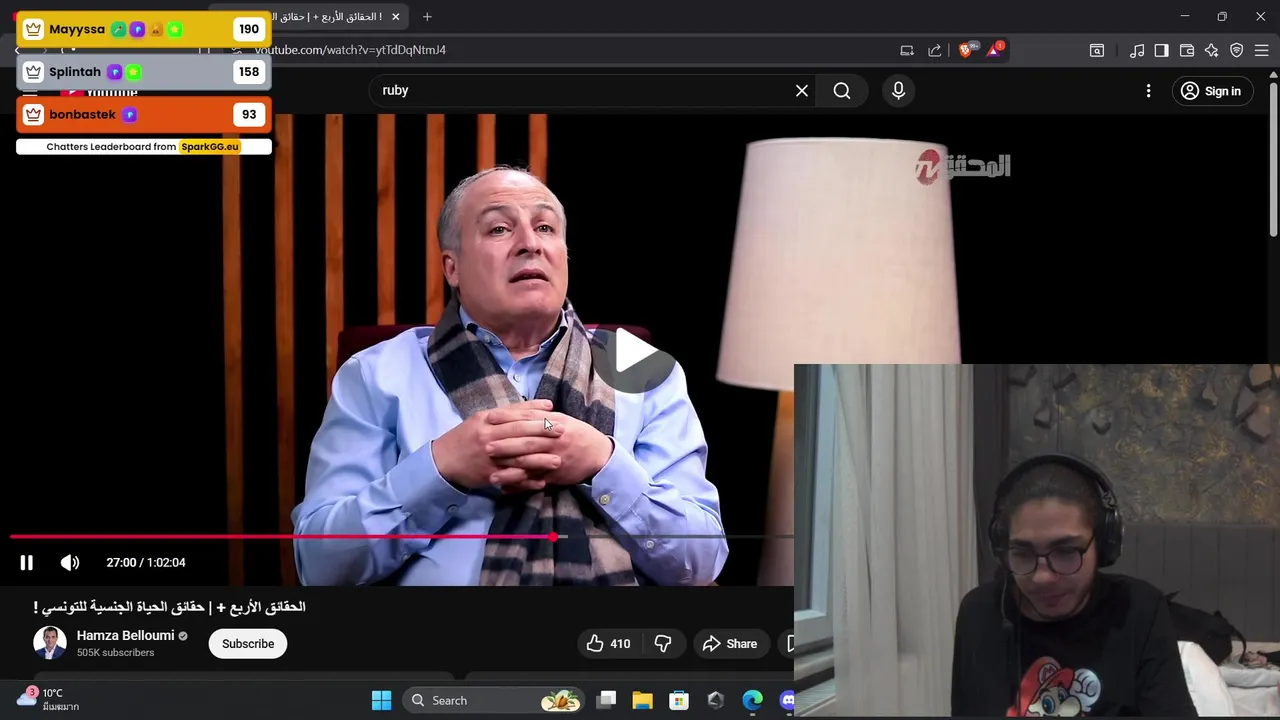Click the Arabic video title text

[169, 607]
